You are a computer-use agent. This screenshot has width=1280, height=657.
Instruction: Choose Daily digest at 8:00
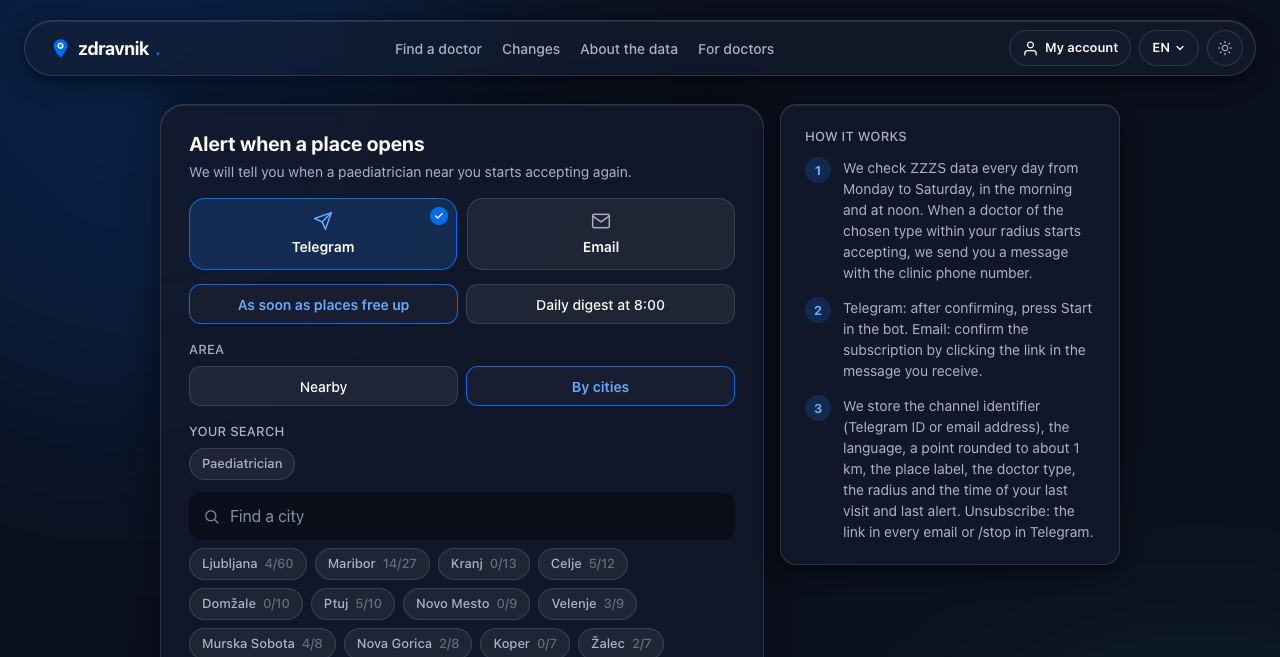(x=600, y=305)
